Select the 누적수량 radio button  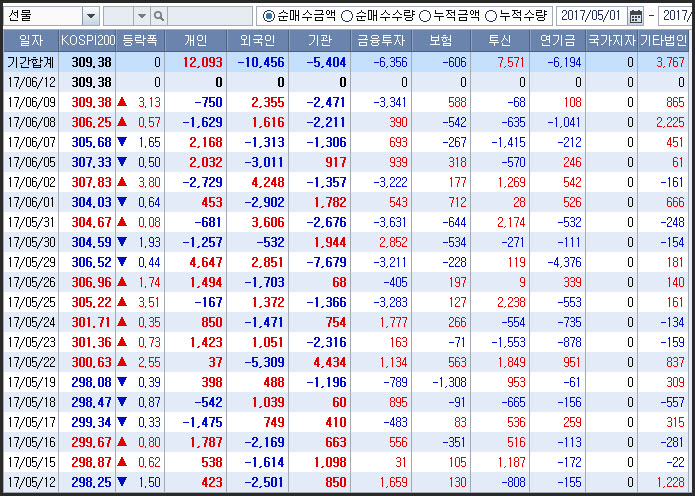491,16
